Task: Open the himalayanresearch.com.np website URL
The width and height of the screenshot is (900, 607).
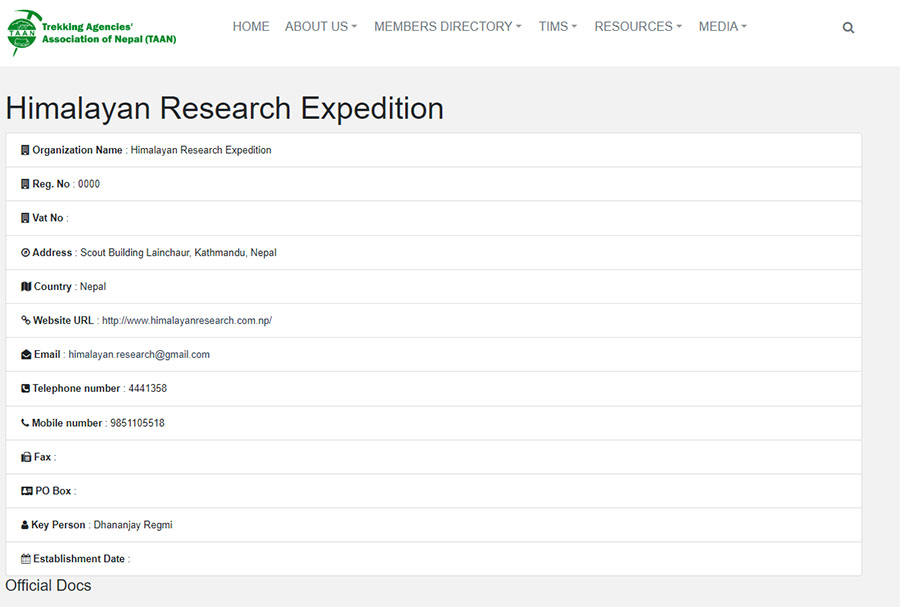Action: point(187,321)
